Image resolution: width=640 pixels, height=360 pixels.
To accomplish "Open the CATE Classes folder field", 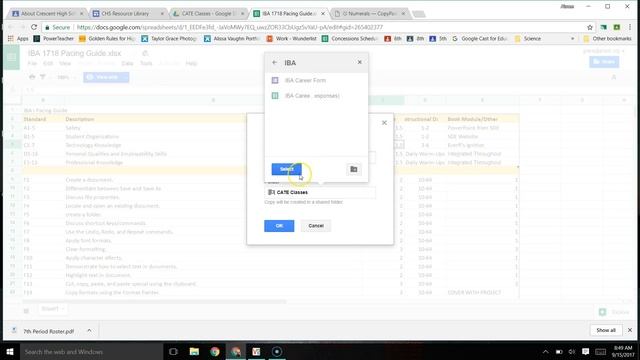I will click(320, 192).
